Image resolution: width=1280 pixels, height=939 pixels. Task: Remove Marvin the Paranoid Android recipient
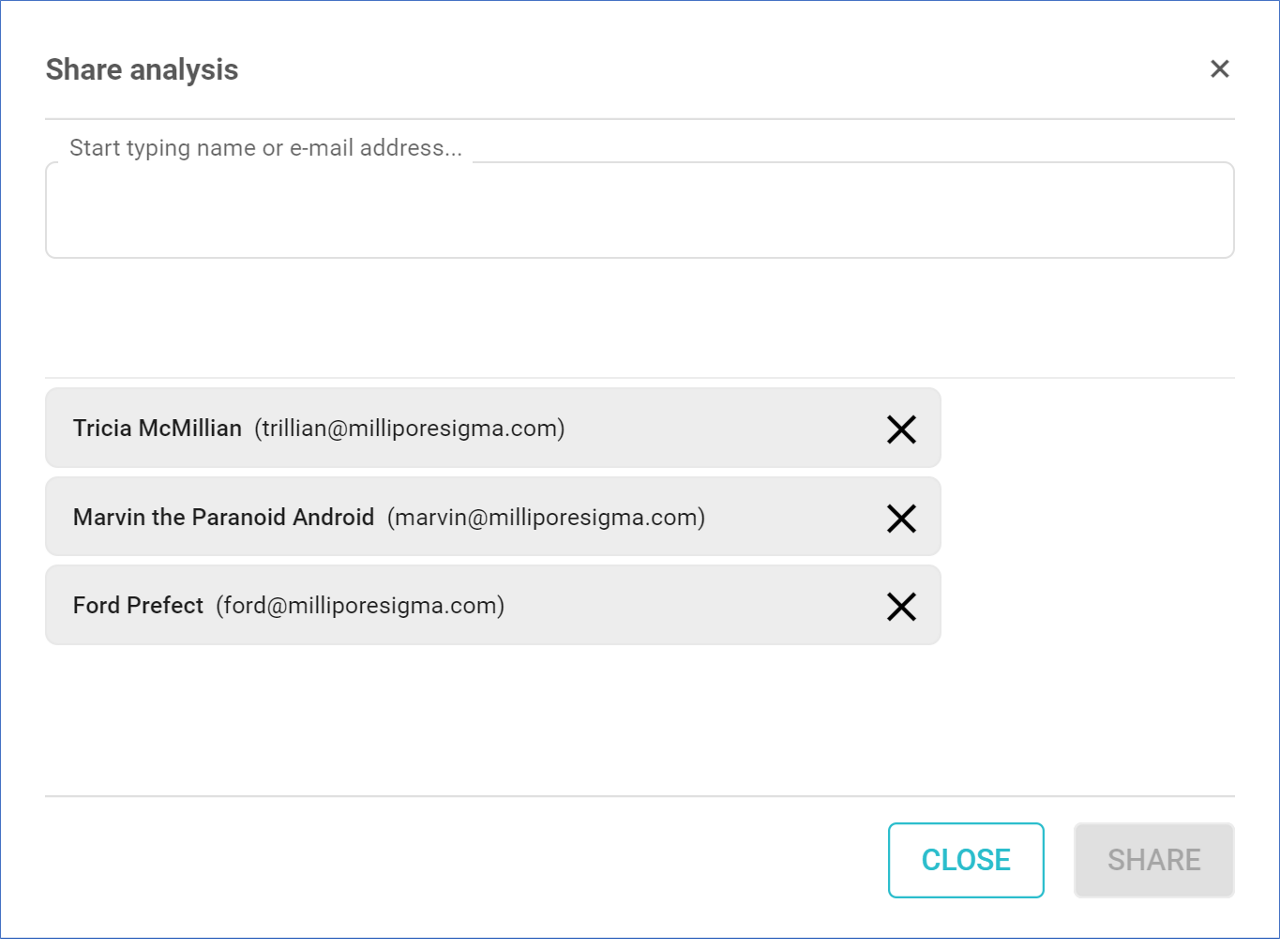pyautogui.click(x=901, y=518)
